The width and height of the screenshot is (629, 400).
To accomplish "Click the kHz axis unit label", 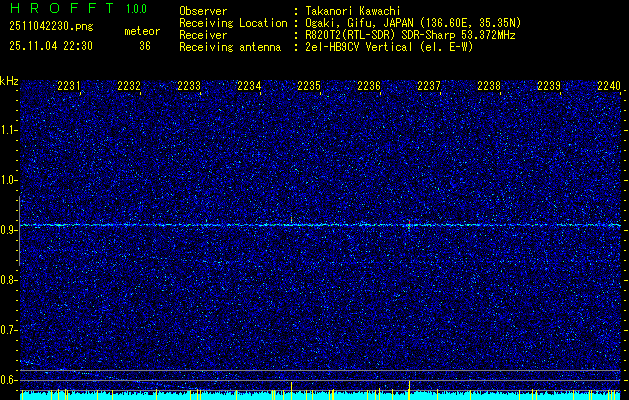I will pos(9,81).
